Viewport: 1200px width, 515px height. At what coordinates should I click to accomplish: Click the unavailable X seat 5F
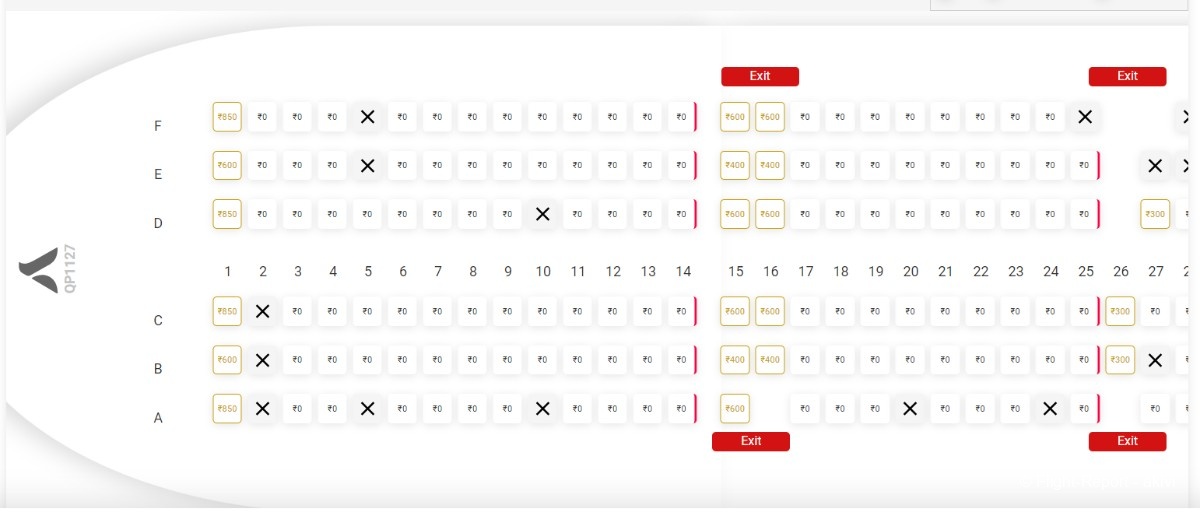coord(367,116)
